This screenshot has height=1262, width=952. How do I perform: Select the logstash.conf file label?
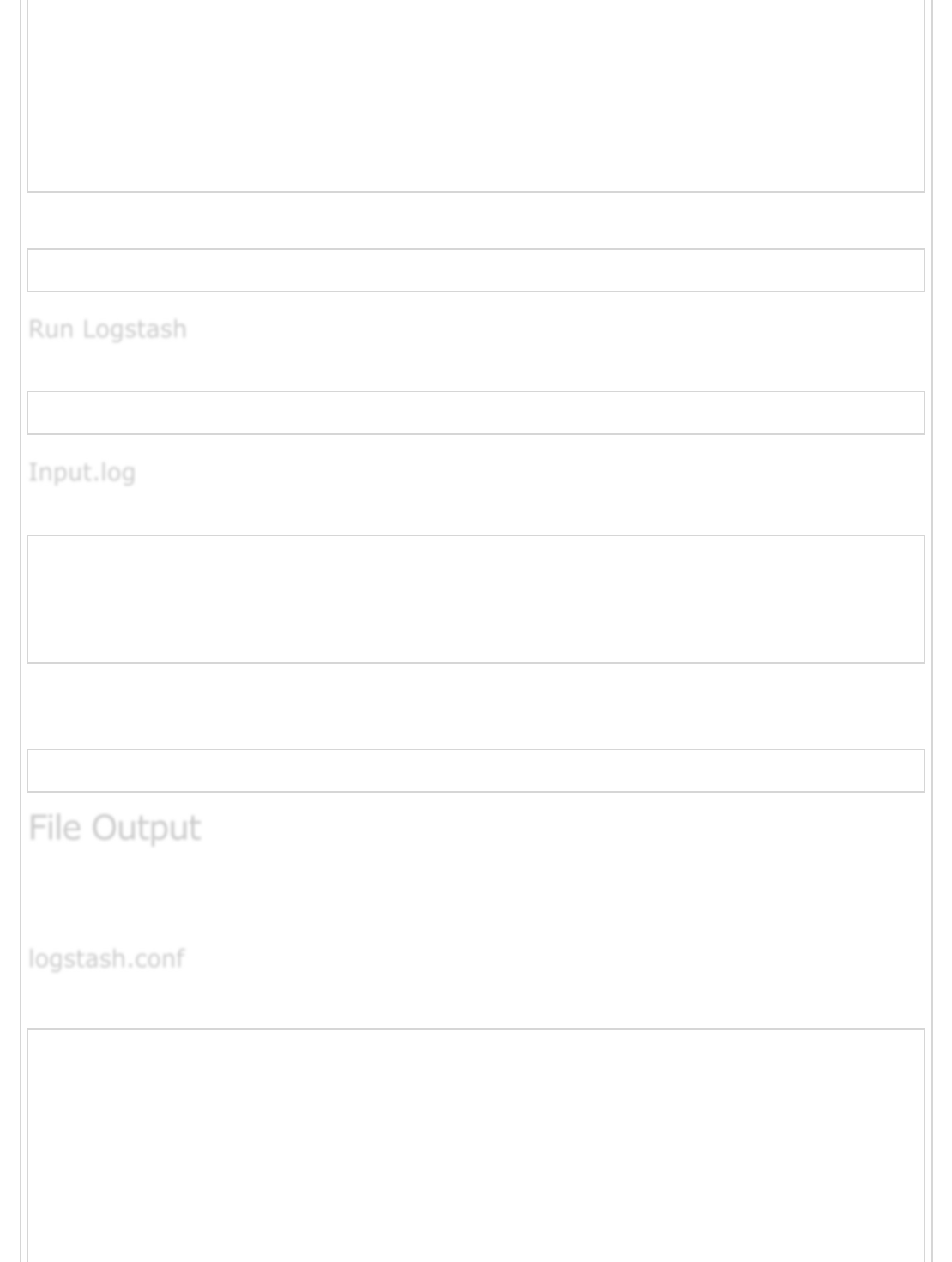tap(105, 959)
